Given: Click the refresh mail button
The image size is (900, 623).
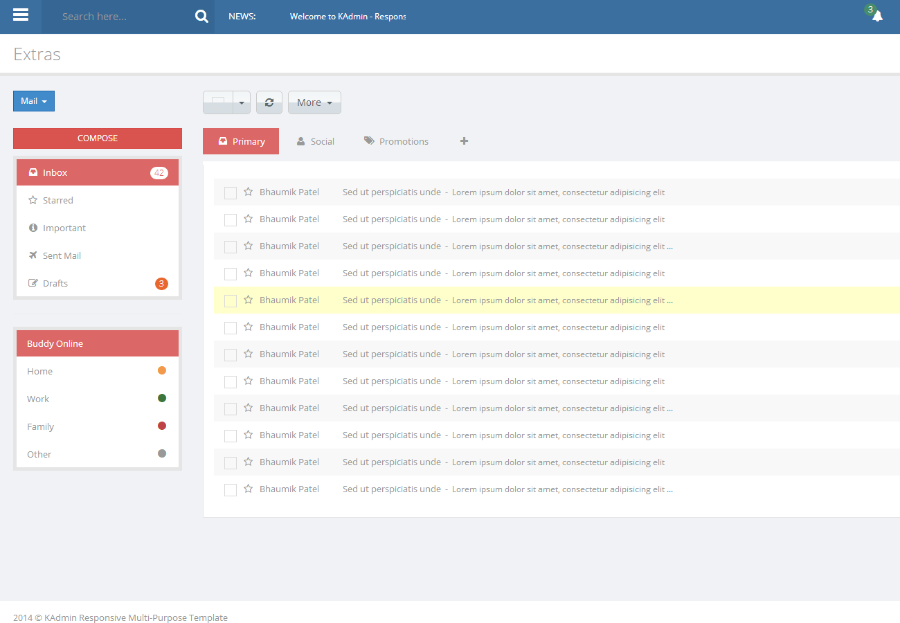Looking at the screenshot, I should 269,103.
